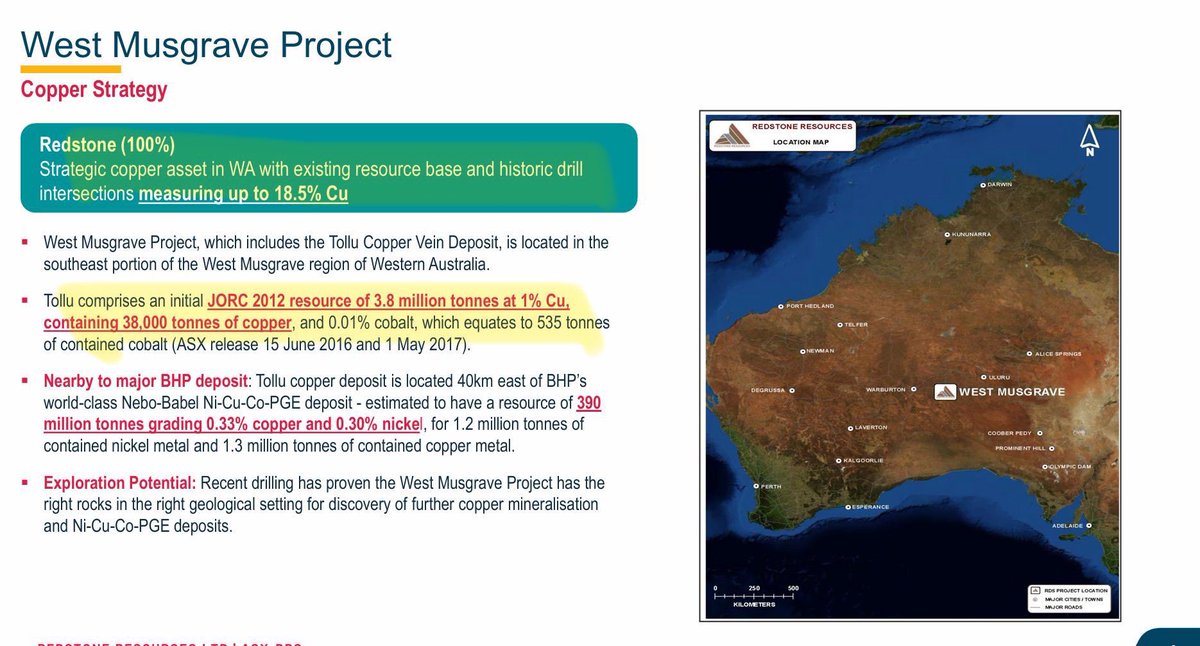Click the 'KILOMETERS' scale label
This screenshot has height=646, width=1200.
pos(754,604)
